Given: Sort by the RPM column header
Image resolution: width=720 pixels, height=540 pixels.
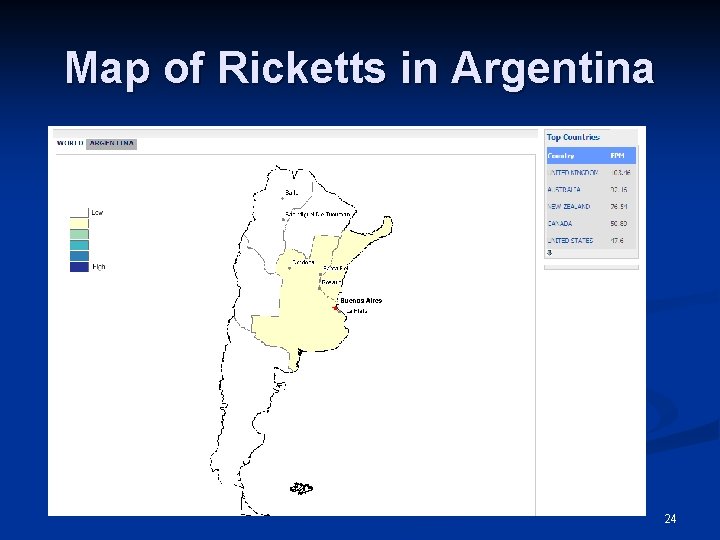Looking at the screenshot, I should tap(618, 156).
